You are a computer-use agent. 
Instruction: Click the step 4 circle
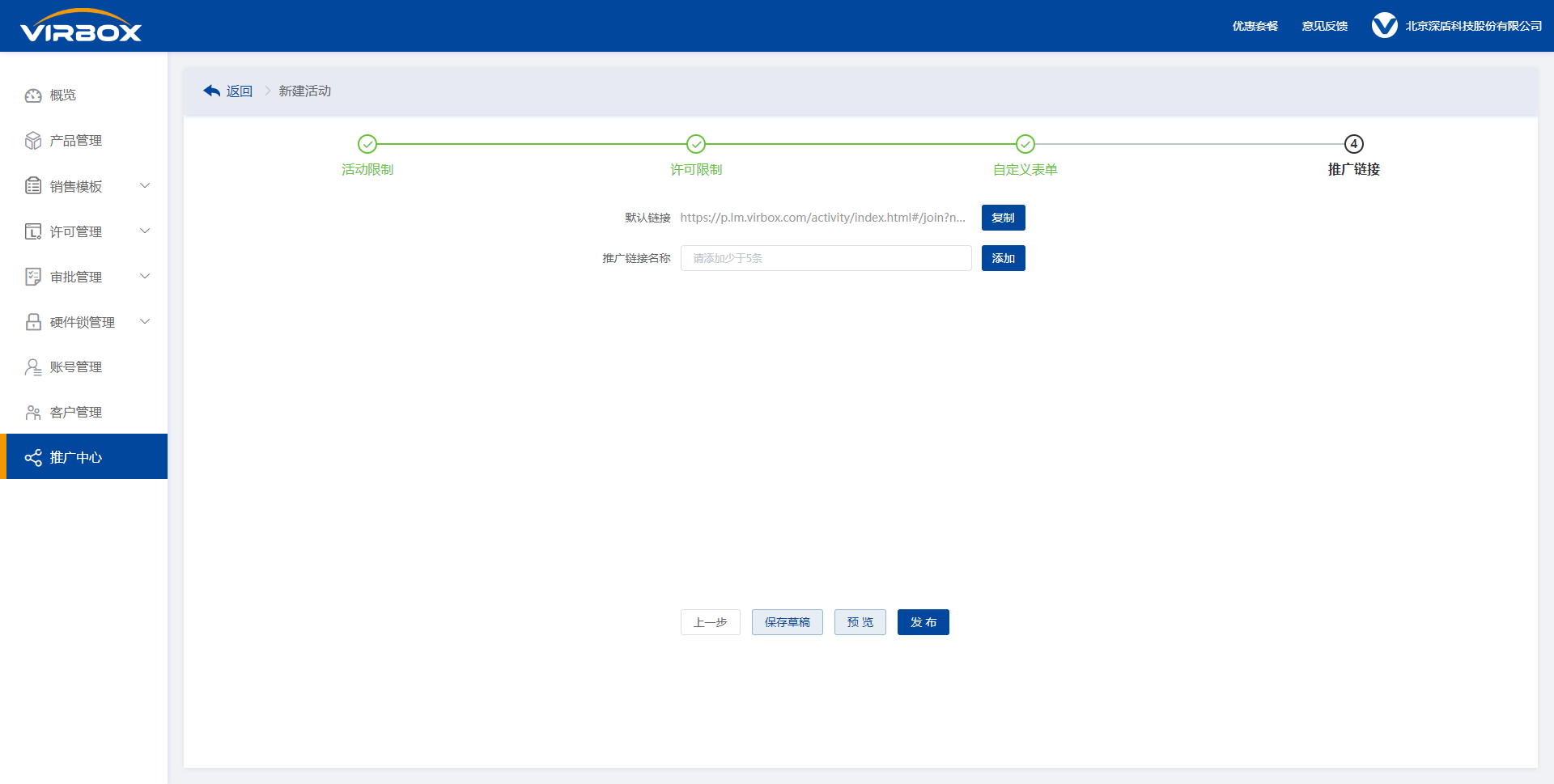pyautogui.click(x=1354, y=144)
